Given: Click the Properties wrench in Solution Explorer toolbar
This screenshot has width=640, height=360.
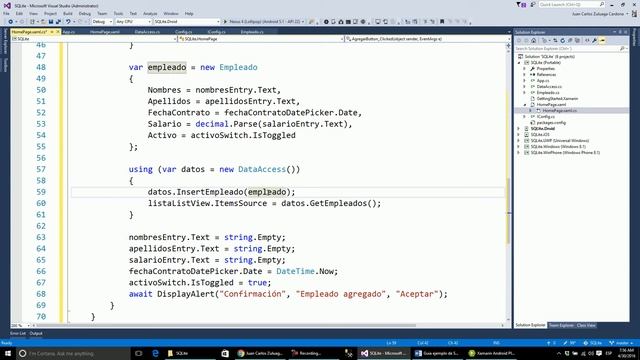Looking at the screenshot, I should click(595, 40).
